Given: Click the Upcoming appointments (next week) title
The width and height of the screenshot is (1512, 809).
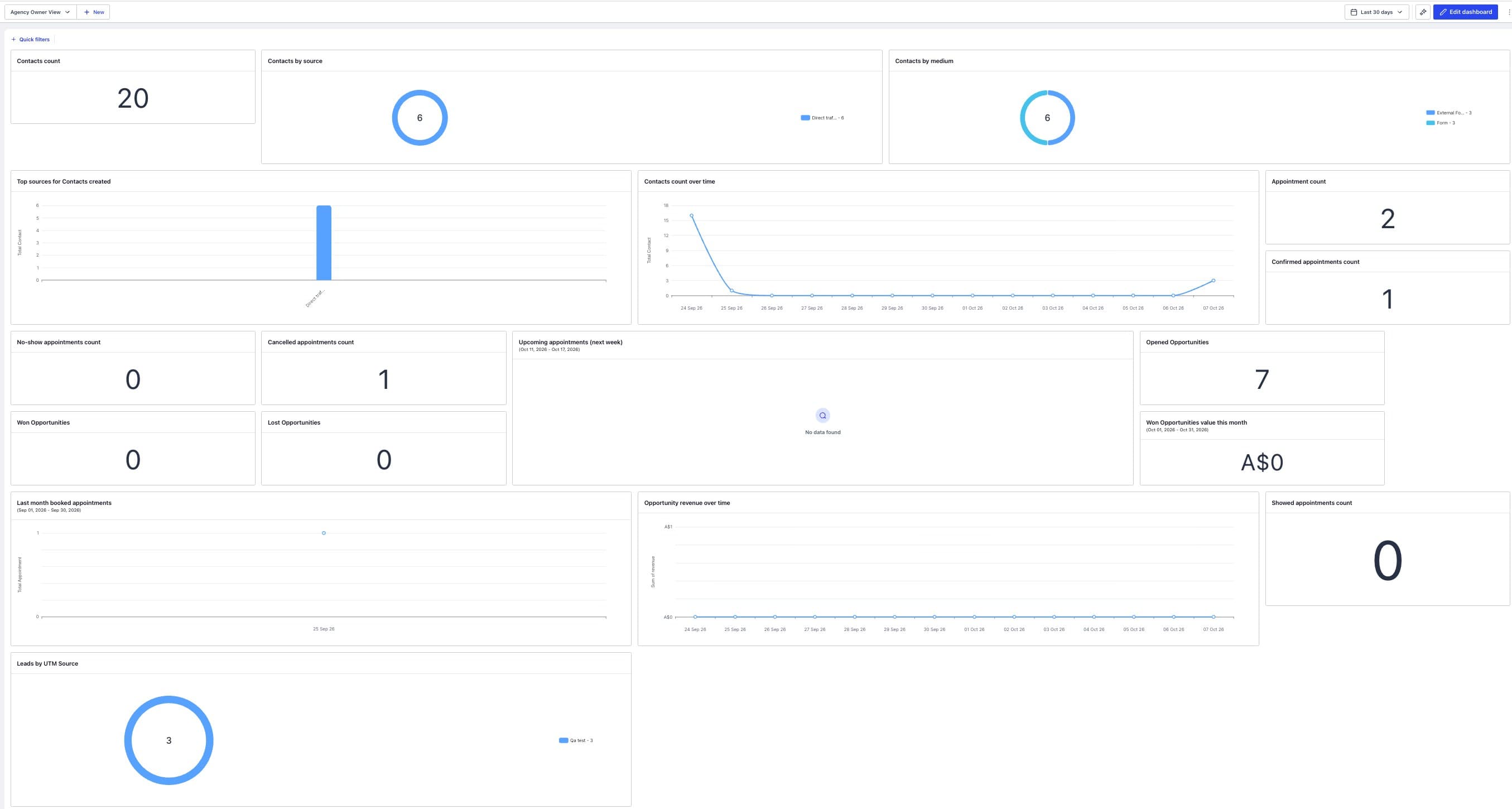Looking at the screenshot, I should pos(571,342).
